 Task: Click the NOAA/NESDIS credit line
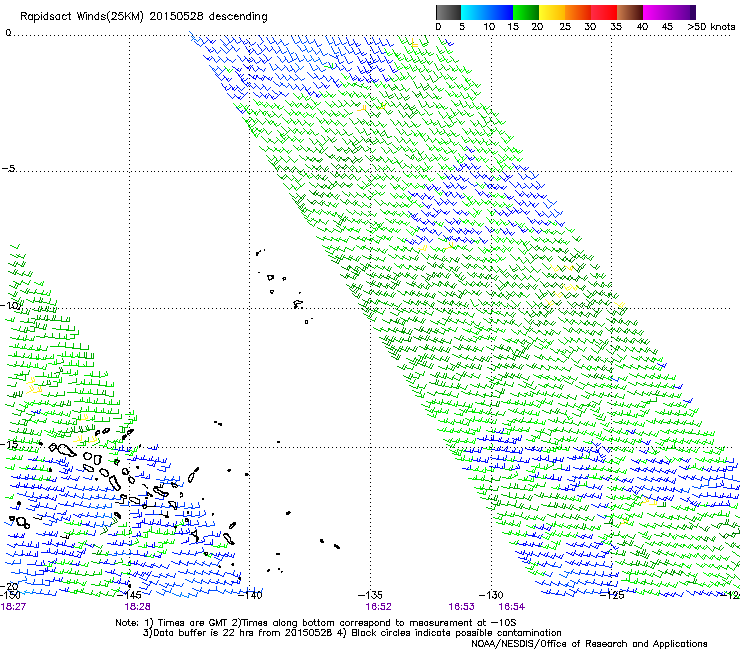589,644
